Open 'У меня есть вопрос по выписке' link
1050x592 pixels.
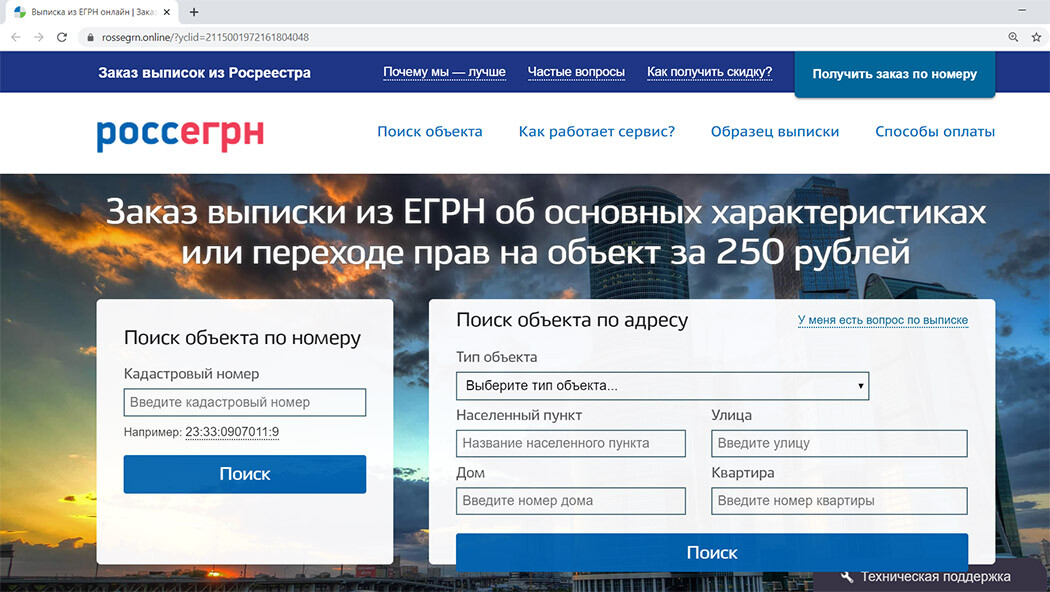point(883,320)
